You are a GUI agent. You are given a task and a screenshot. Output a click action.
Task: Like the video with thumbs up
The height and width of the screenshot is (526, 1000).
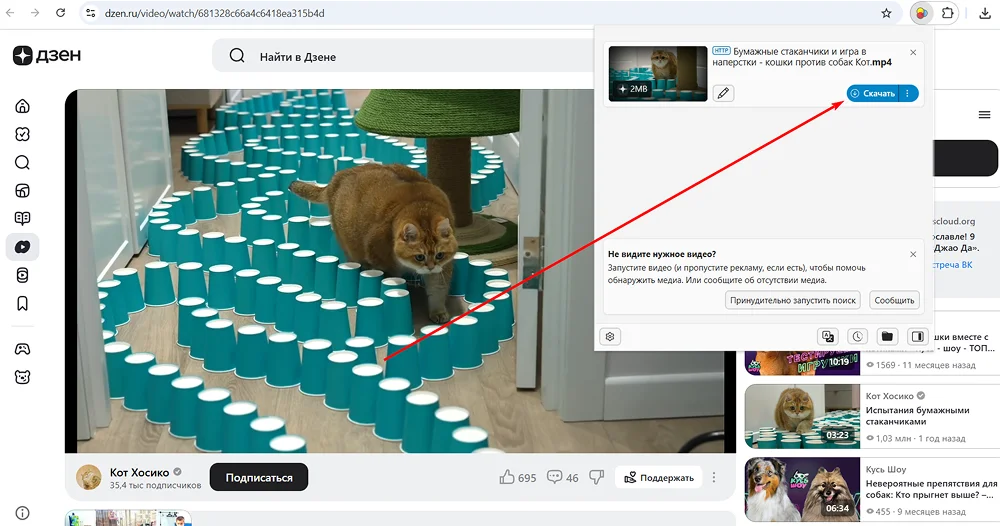point(507,478)
